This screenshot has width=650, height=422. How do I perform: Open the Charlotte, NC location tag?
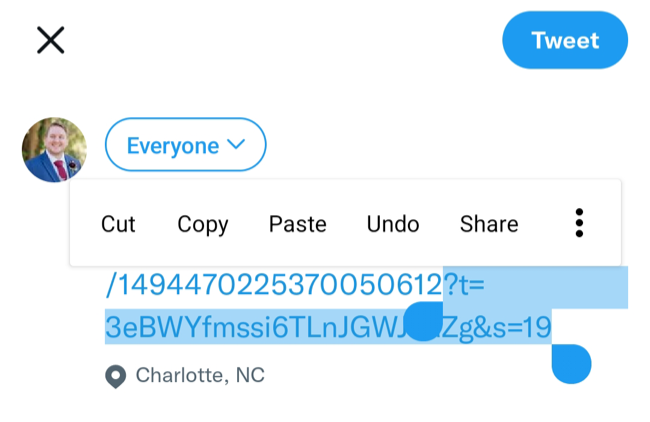point(200,376)
